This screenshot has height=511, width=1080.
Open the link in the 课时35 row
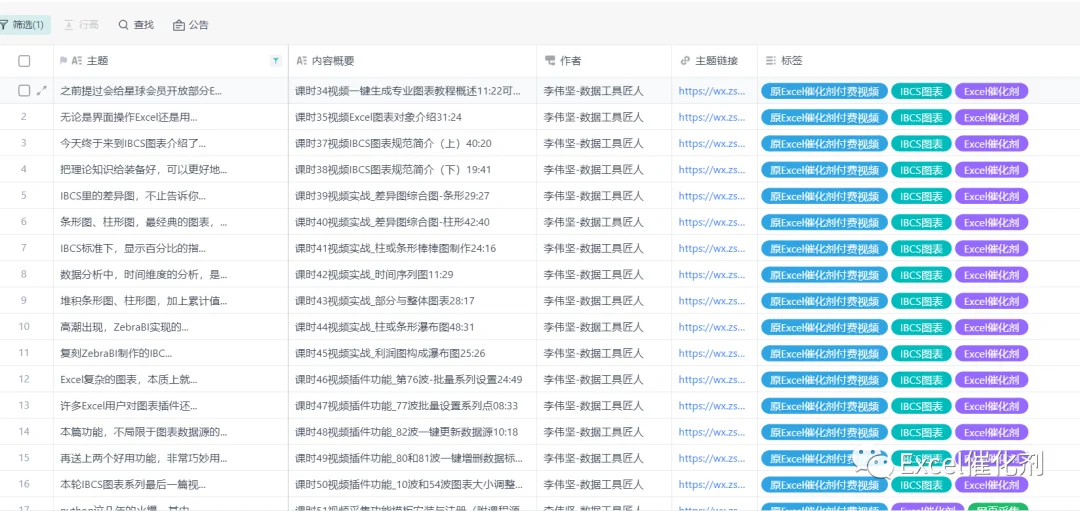point(712,117)
